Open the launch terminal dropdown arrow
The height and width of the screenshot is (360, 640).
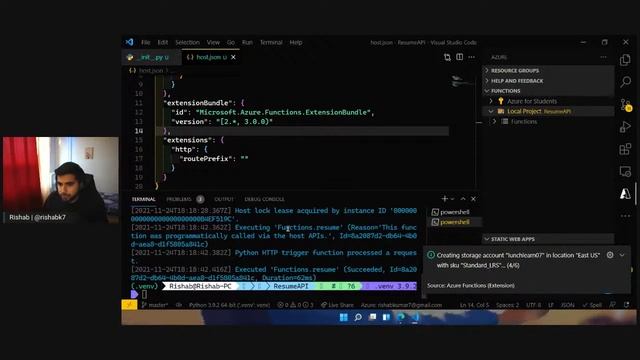tap(452, 199)
